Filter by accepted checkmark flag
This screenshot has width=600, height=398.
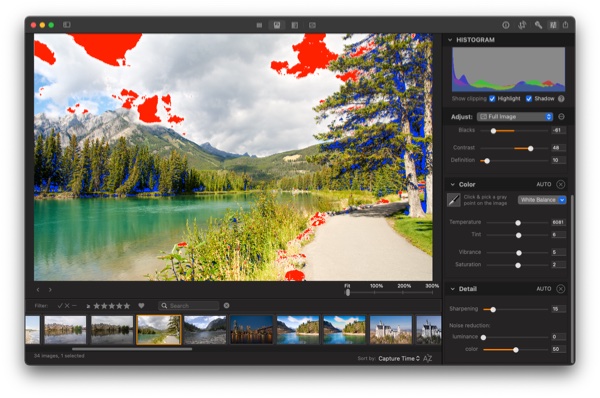(x=60, y=306)
